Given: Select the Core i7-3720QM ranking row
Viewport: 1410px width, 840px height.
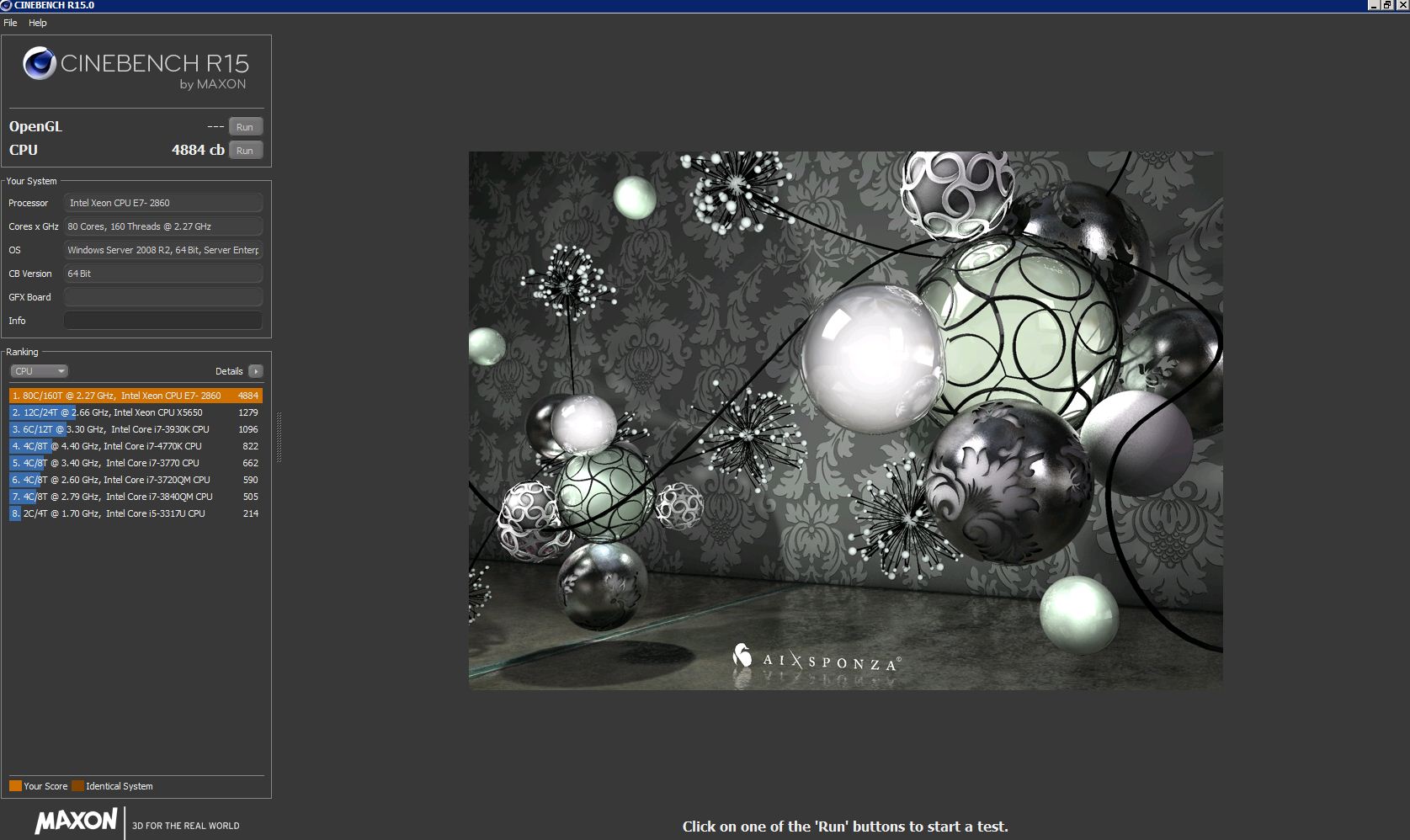Looking at the screenshot, I should coord(136,480).
